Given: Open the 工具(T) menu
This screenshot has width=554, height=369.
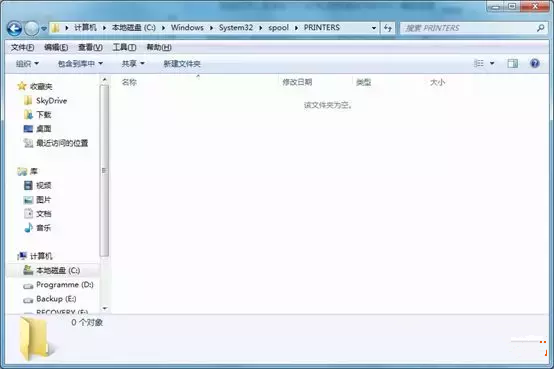Looking at the screenshot, I should (x=124, y=47).
